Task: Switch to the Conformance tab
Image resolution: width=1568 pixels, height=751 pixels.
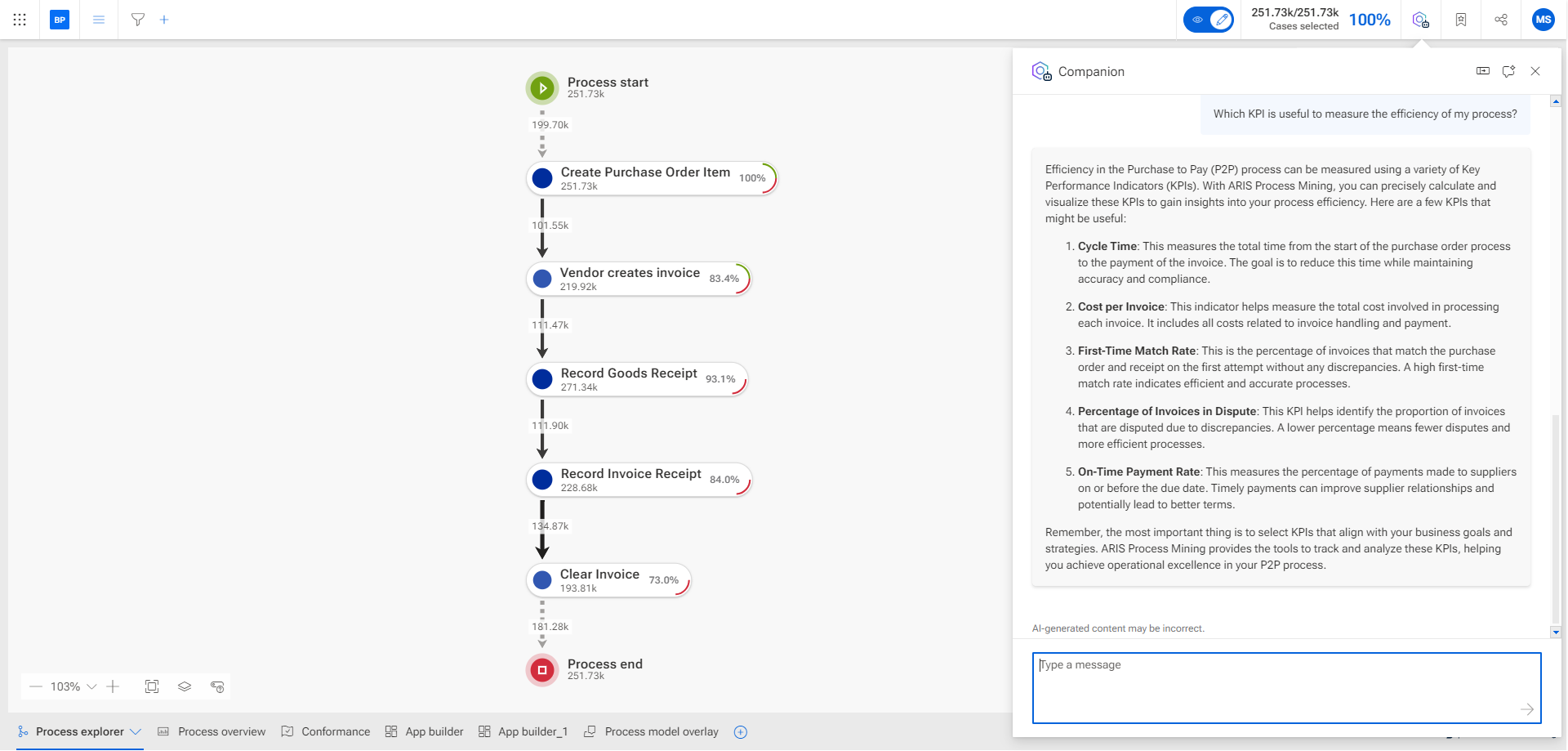Action: (x=326, y=731)
